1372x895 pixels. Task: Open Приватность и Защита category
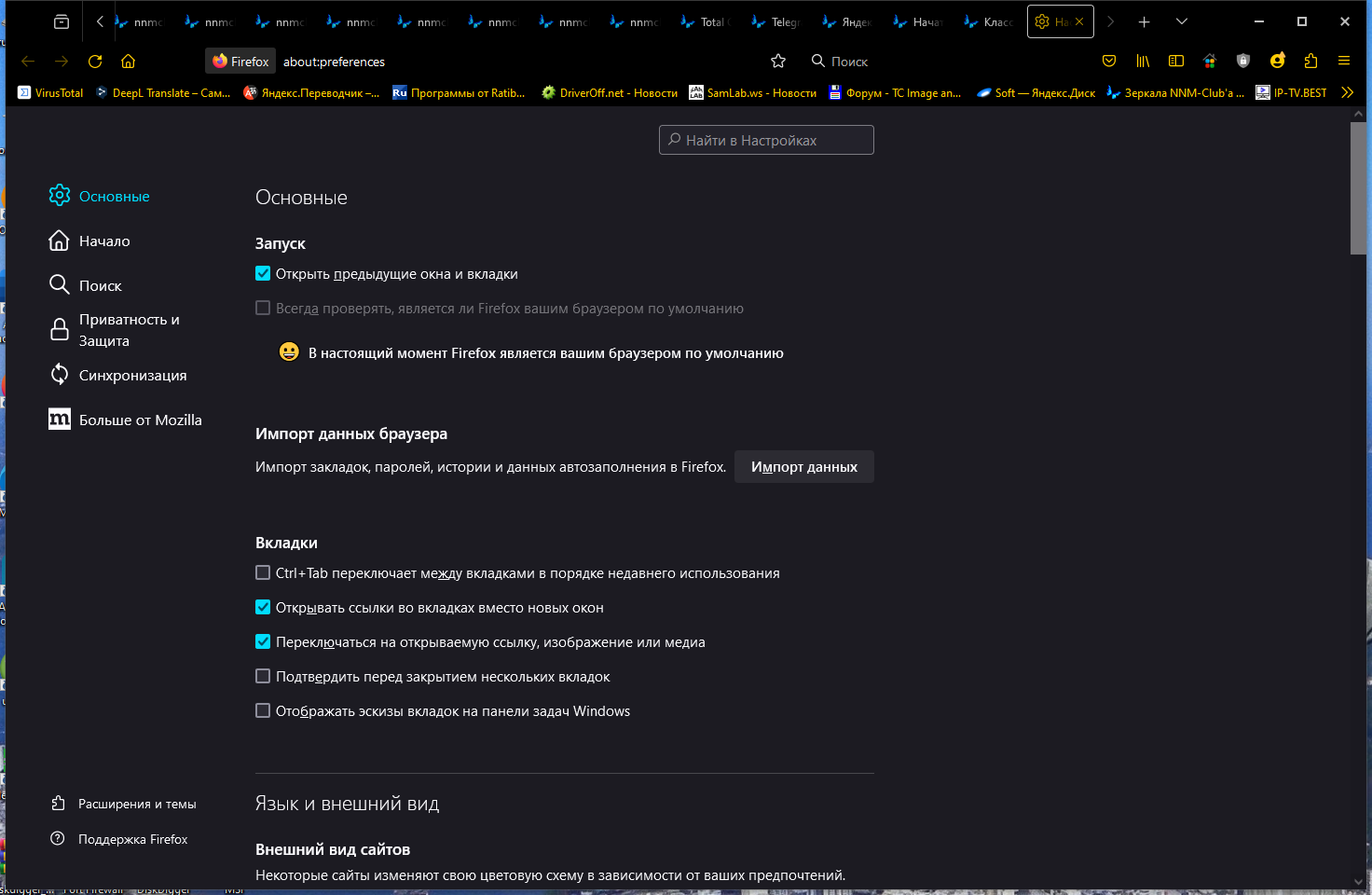pyautogui.click(x=115, y=330)
